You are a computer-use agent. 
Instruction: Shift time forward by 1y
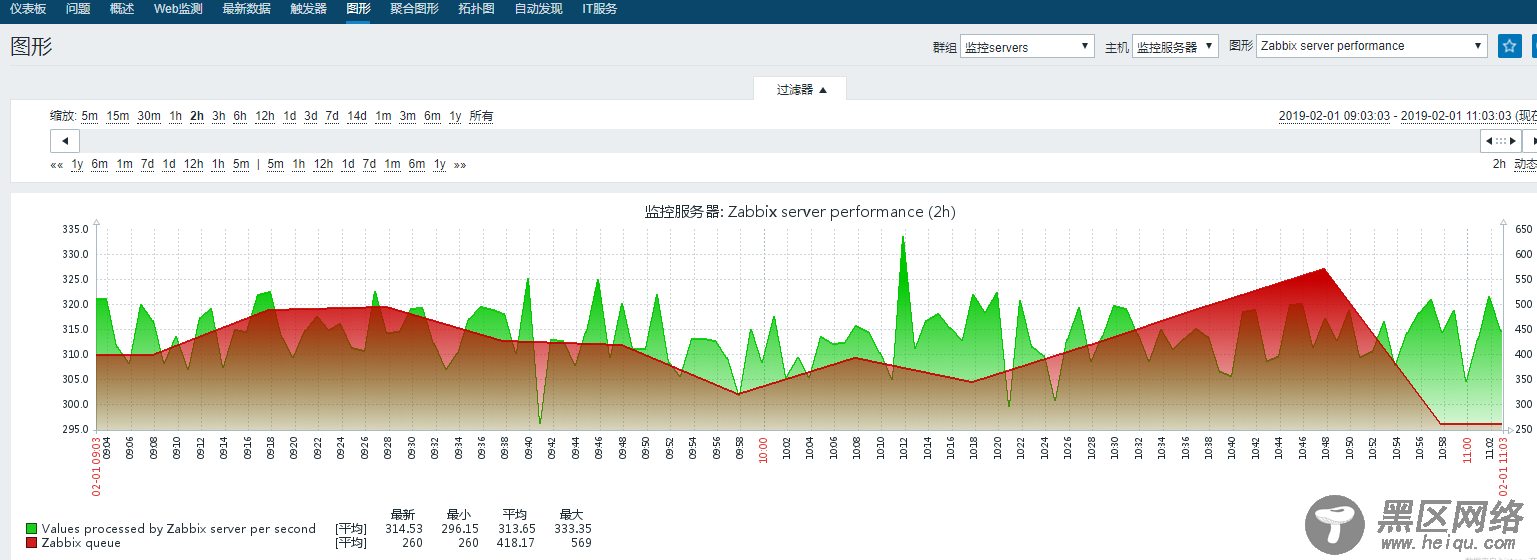point(439,164)
